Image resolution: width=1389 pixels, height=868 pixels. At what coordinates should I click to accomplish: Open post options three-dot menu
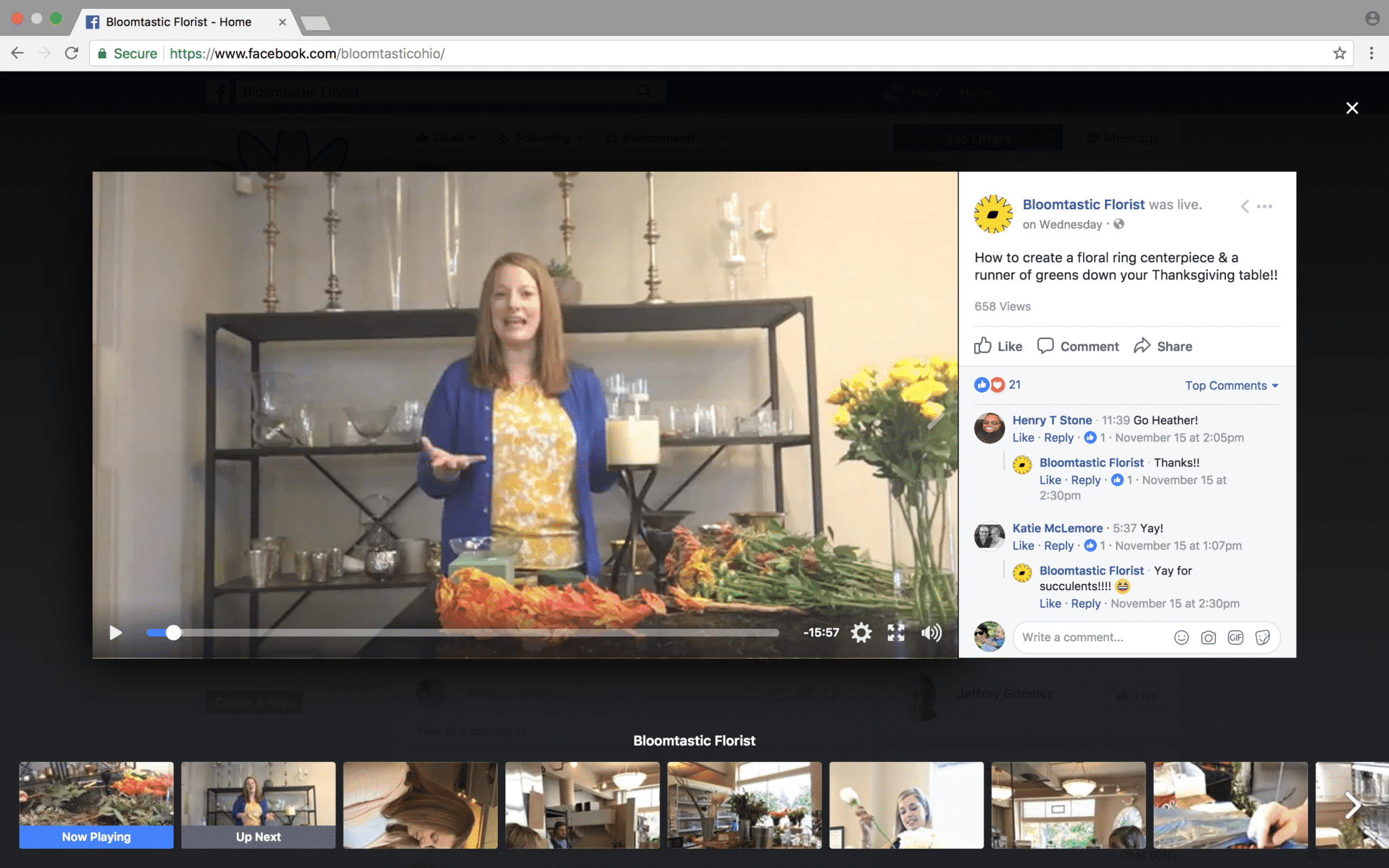coord(1265,206)
